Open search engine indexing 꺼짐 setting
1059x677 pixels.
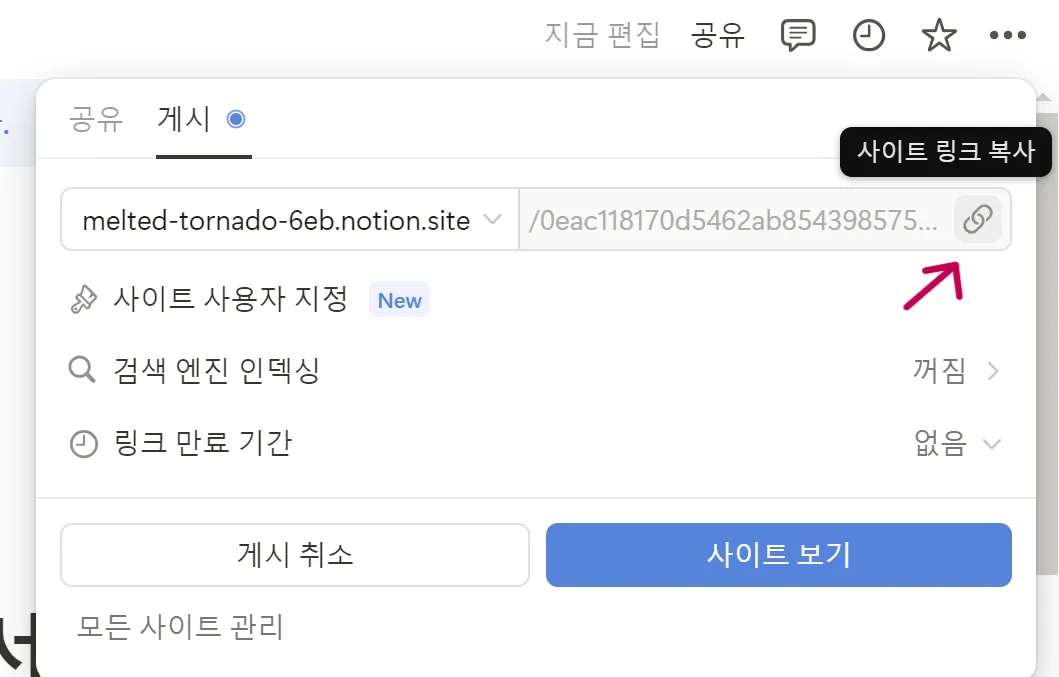tap(955, 372)
